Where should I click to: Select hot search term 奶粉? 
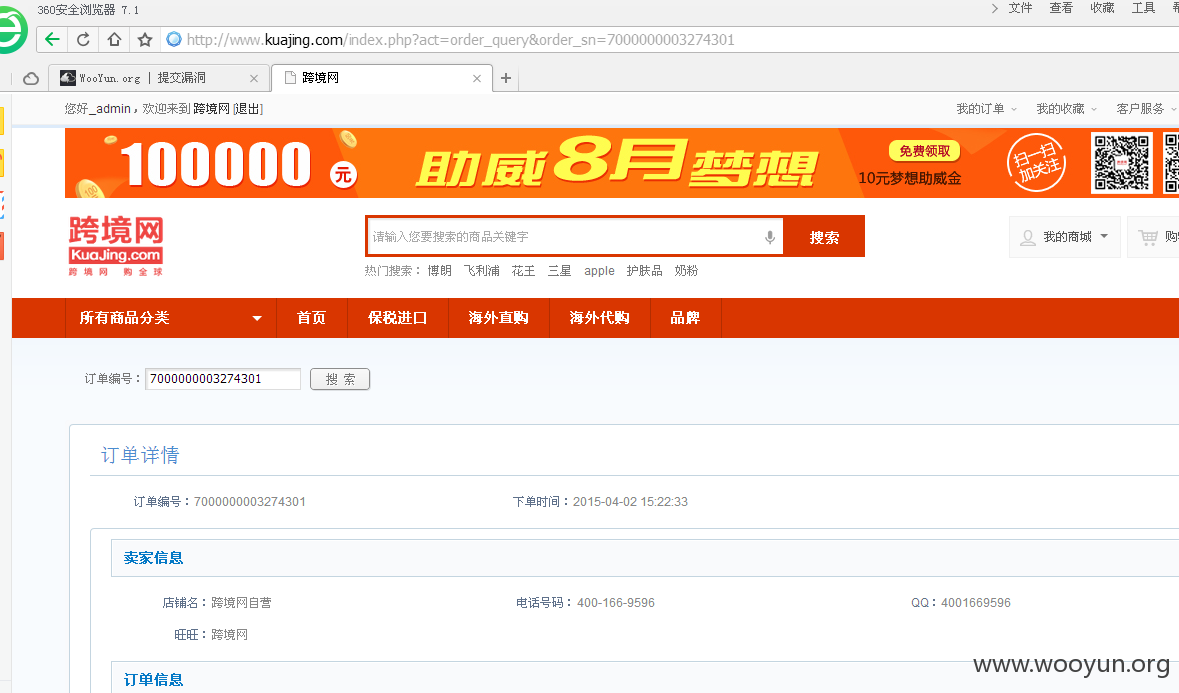coord(686,271)
